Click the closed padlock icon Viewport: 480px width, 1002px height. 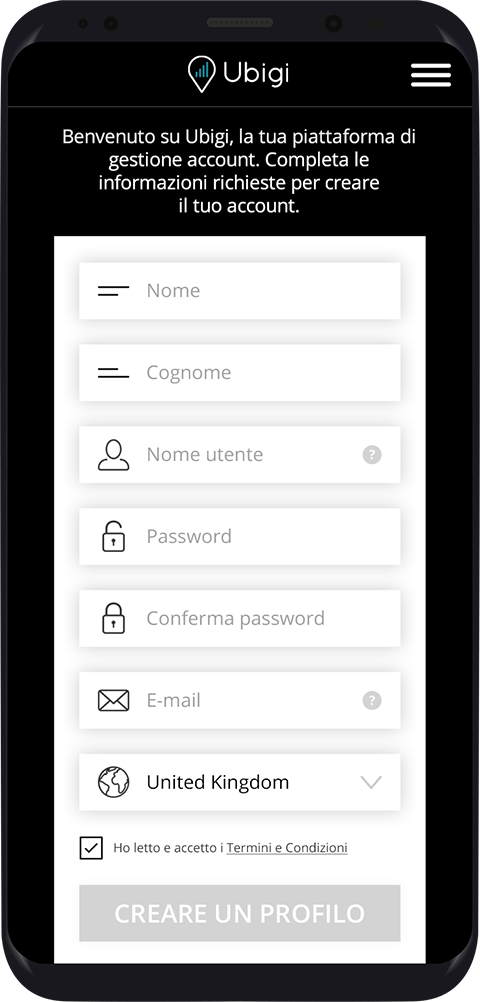pos(114,618)
